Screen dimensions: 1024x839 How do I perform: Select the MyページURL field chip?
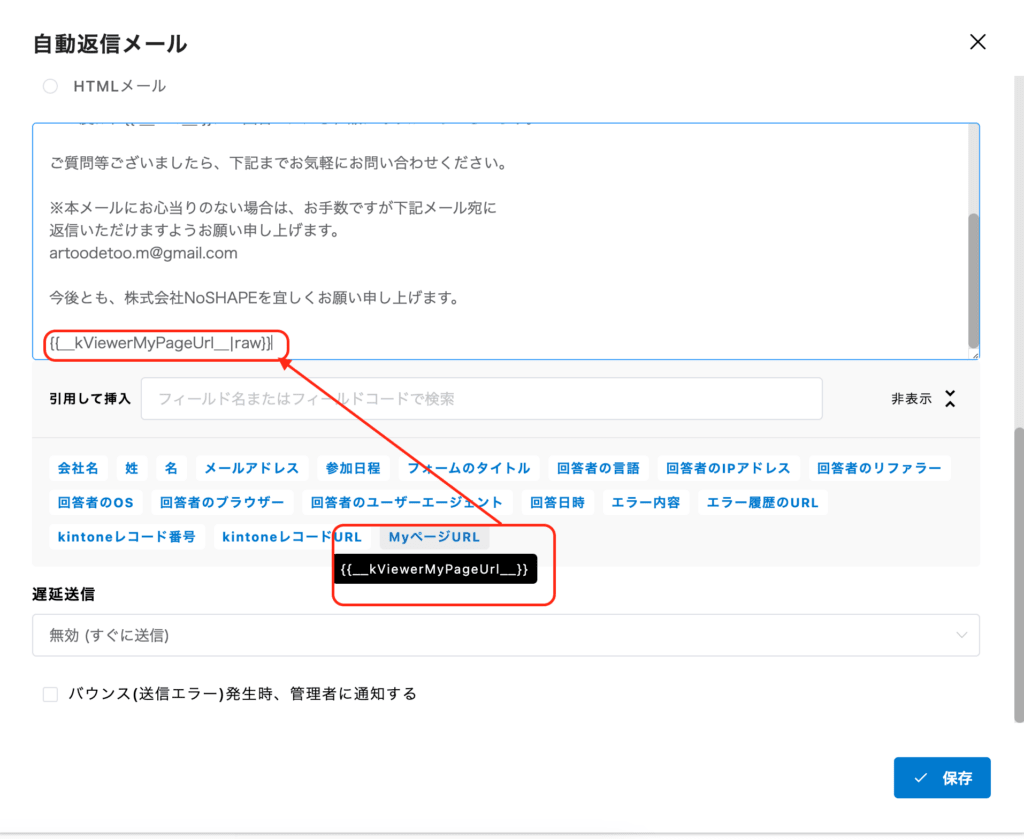point(433,536)
